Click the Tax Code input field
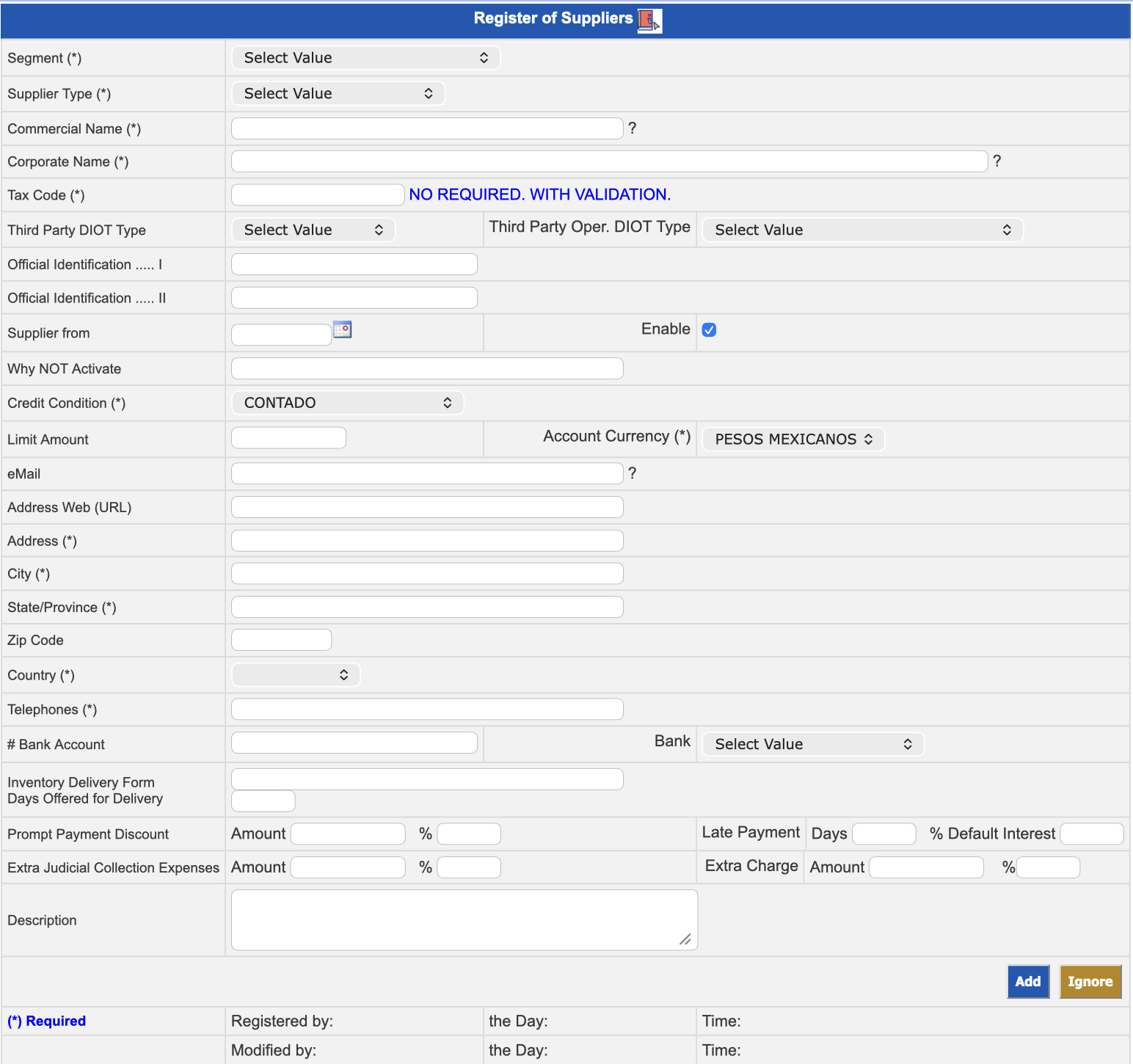The image size is (1133, 1064). click(x=317, y=195)
